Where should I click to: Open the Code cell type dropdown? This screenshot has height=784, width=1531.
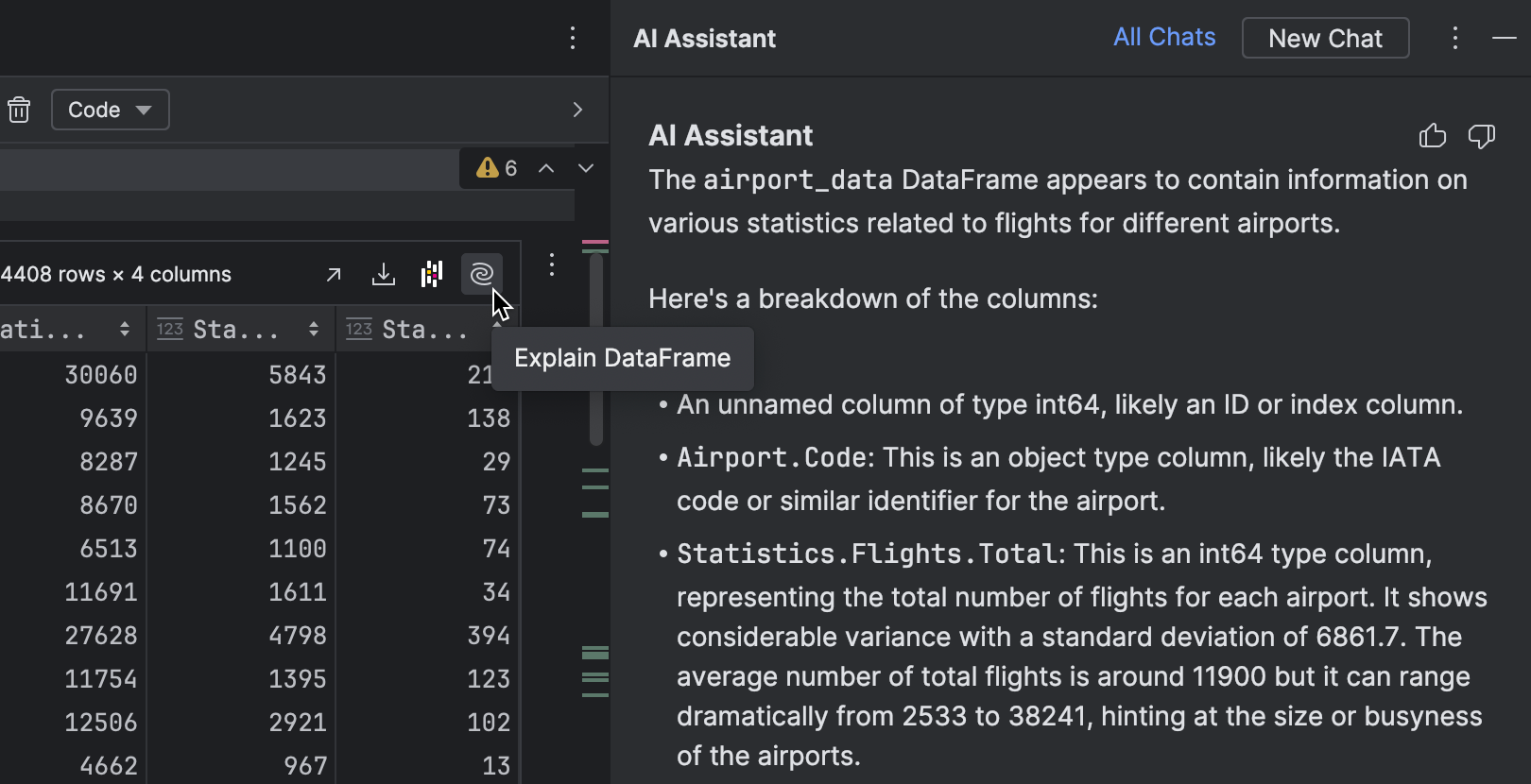pos(110,110)
